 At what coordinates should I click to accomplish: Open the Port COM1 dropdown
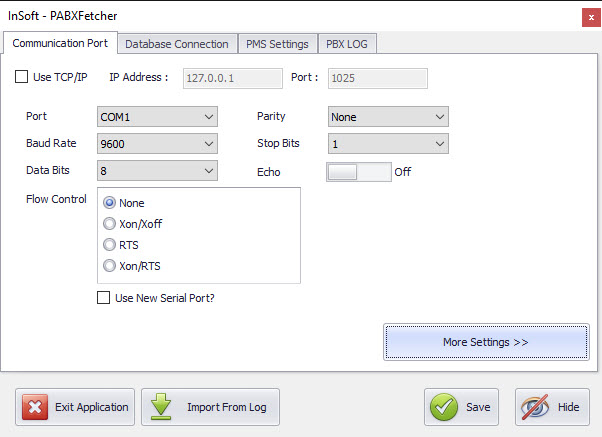tap(157, 117)
